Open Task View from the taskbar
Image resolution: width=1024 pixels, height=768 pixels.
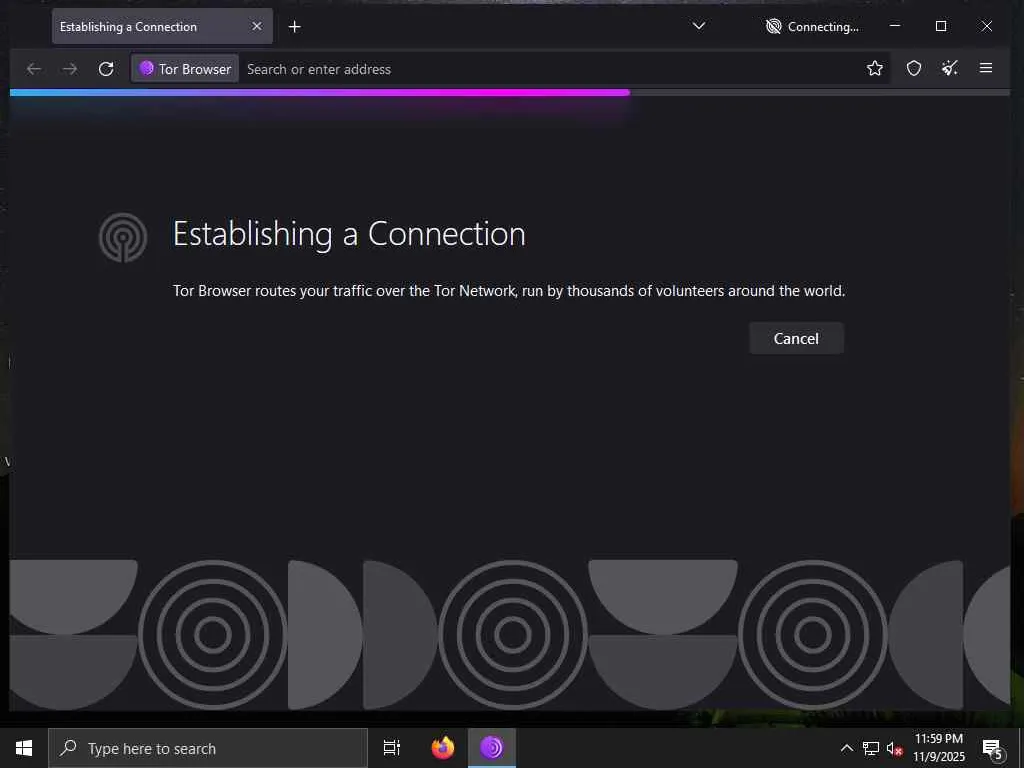[x=392, y=748]
